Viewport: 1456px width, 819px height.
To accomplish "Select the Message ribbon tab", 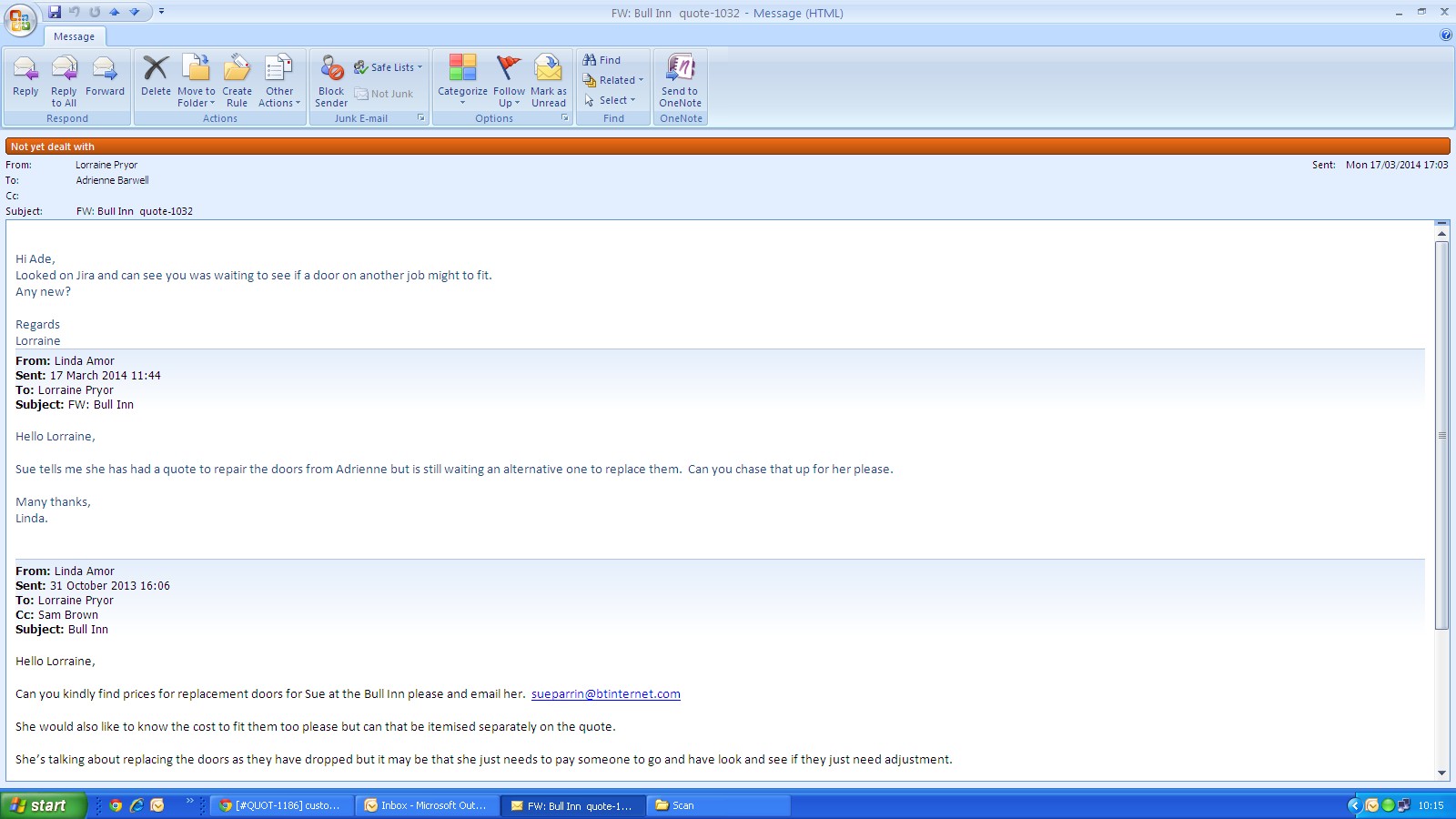I will coord(74,36).
